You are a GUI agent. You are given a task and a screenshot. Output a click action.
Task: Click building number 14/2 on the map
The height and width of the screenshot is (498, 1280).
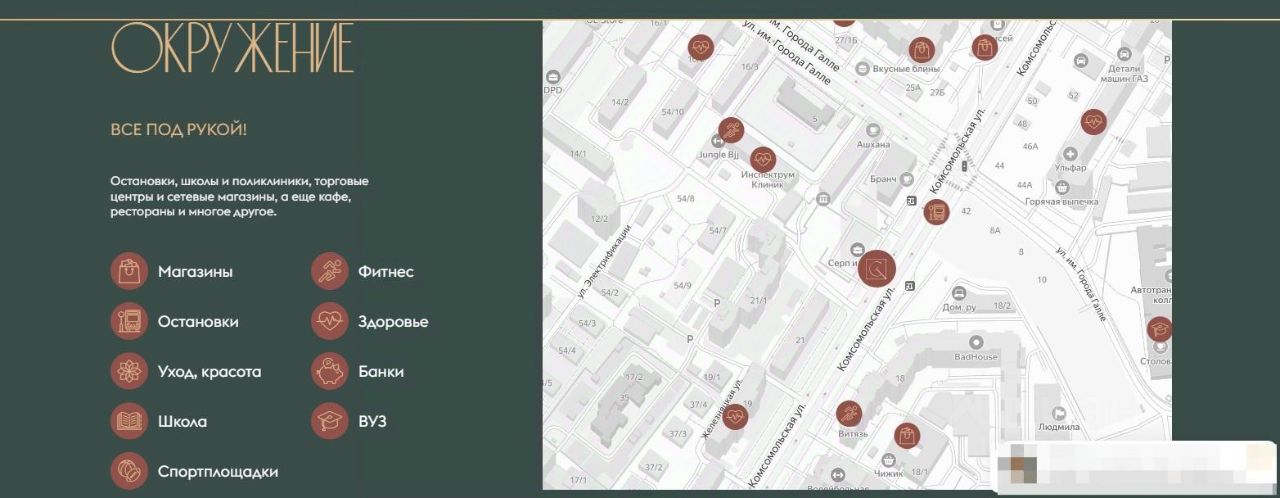coord(621,102)
